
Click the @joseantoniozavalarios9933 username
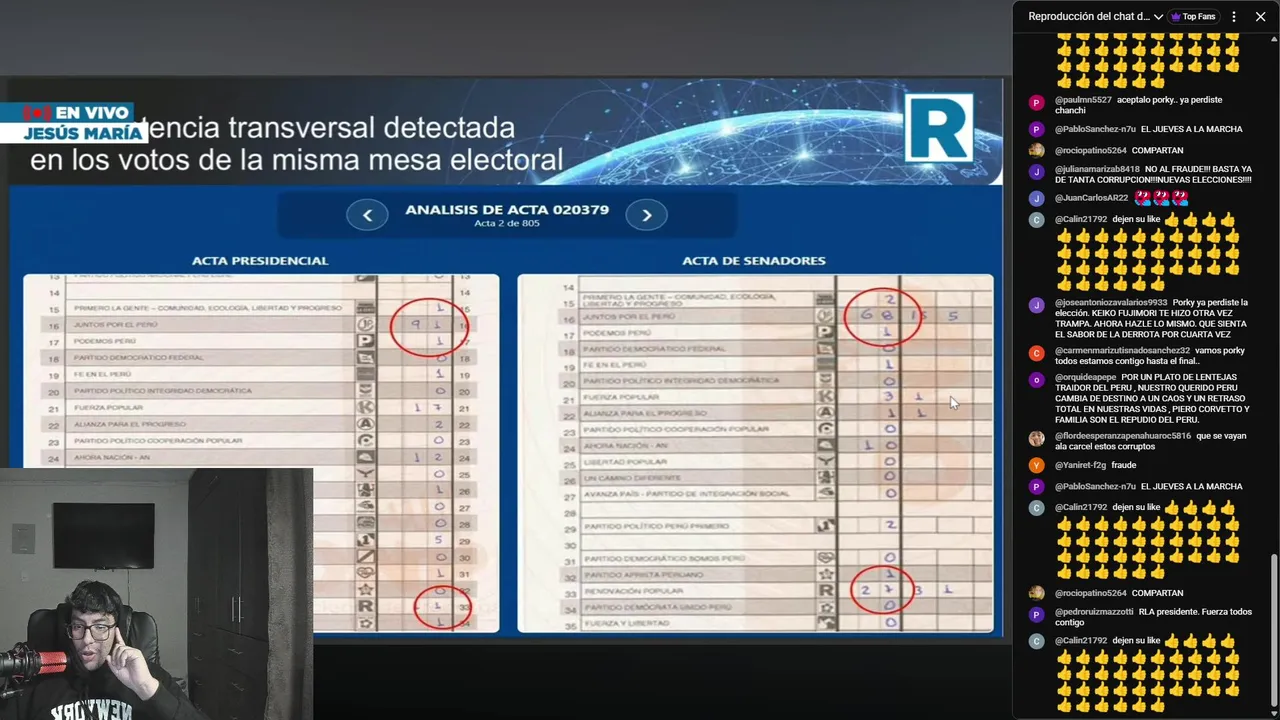coord(1111,302)
